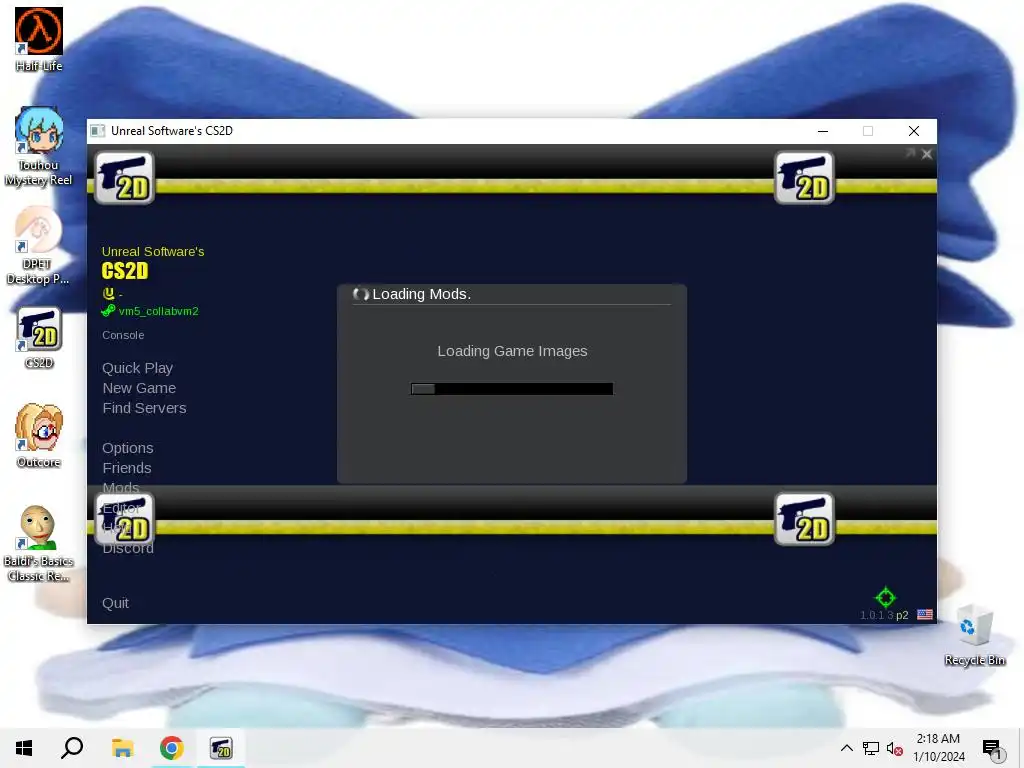The height and width of the screenshot is (768, 1024).
Task: Click the green crosshair icon
Action: tap(886, 597)
